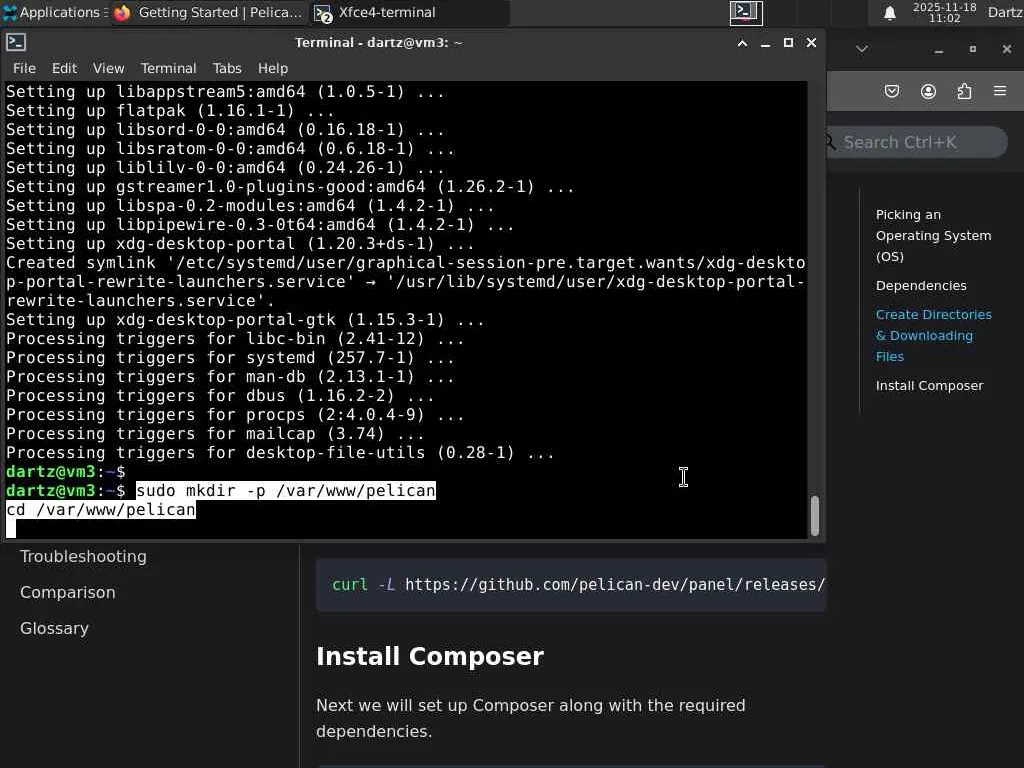Maximize the terminal window
This screenshot has height=768, width=1024.
pyautogui.click(x=788, y=43)
